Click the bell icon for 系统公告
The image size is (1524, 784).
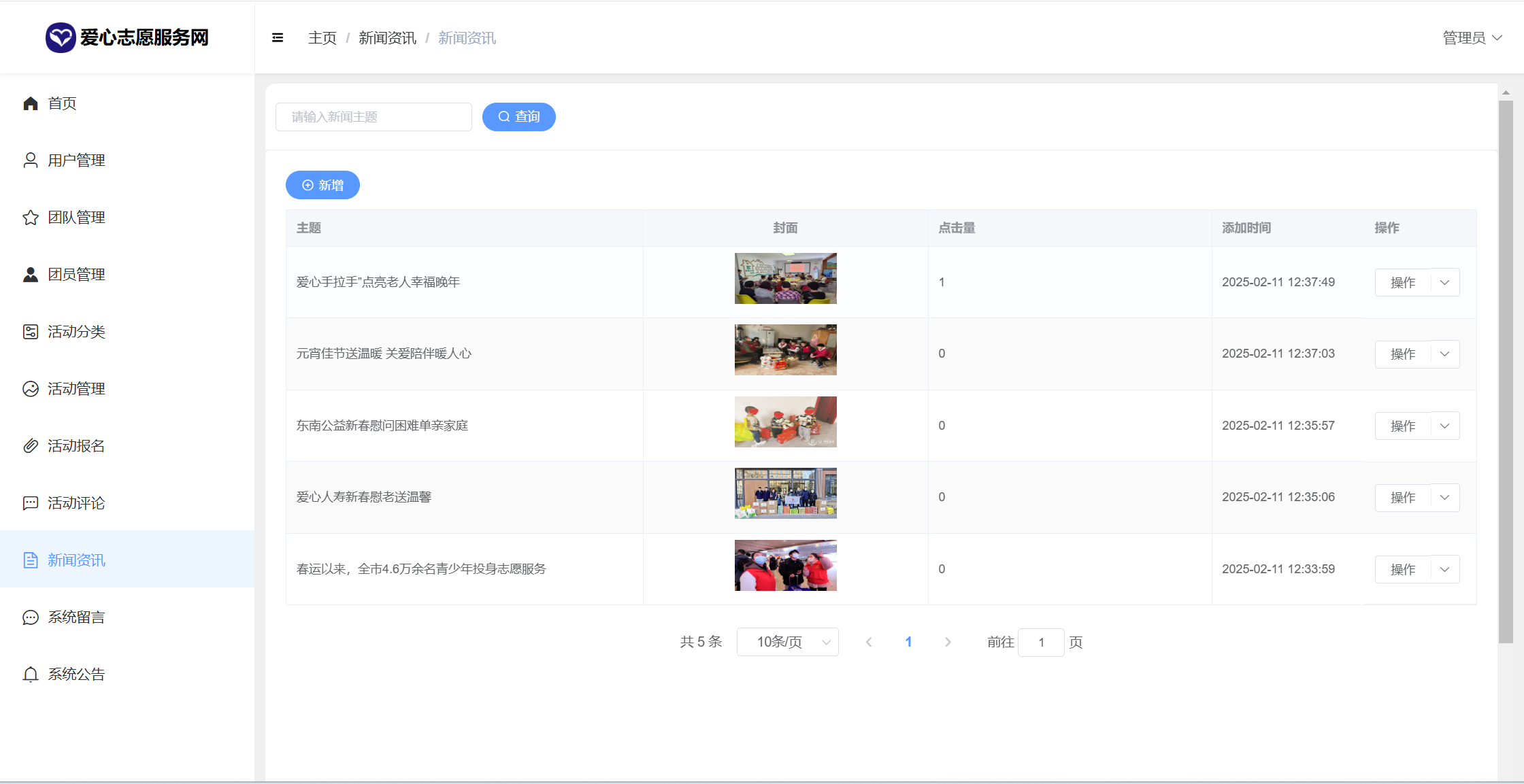pos(31,675)
